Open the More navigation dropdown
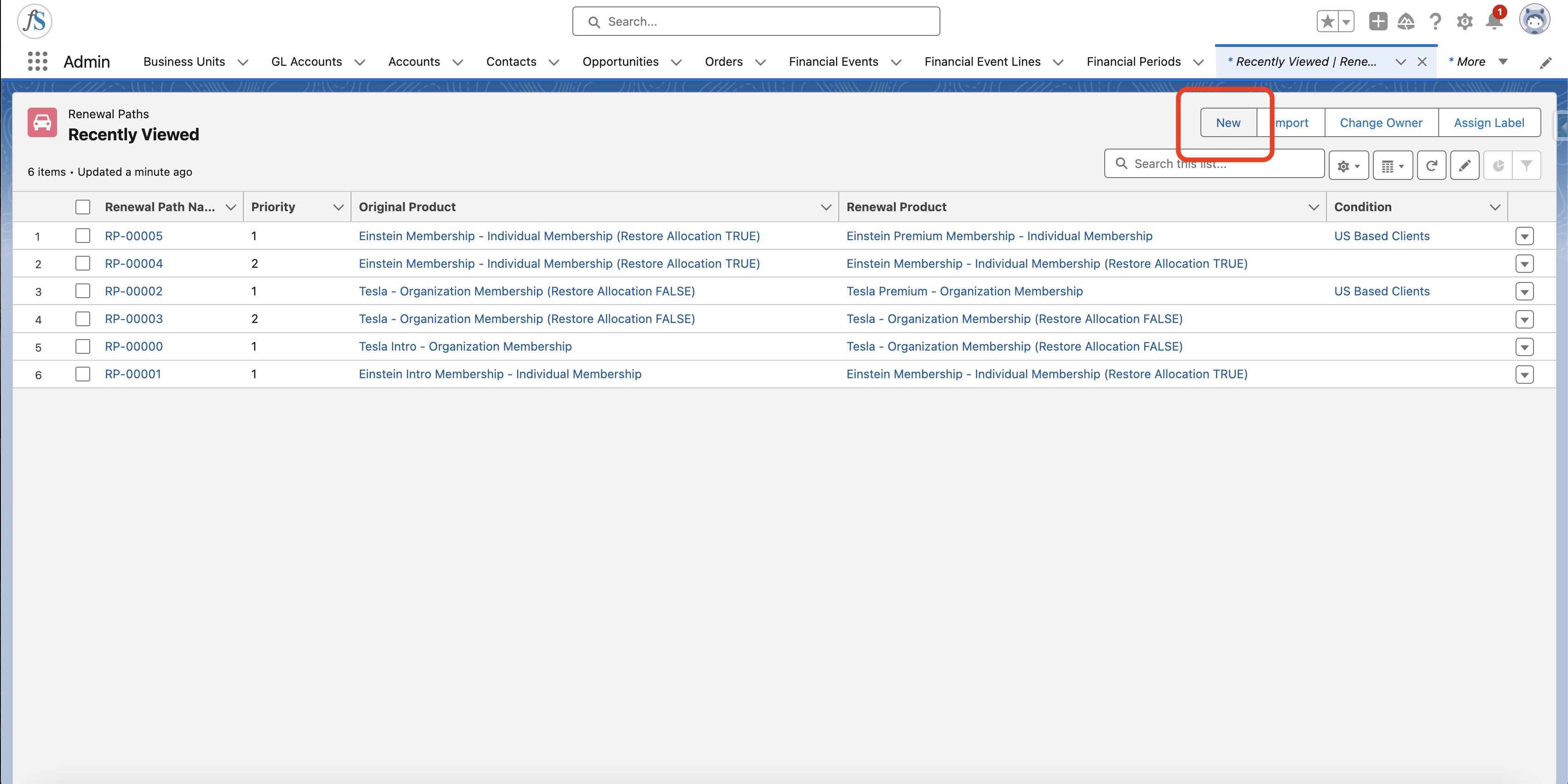This screenshot has width=1568, height=784. click(1479, 62)
